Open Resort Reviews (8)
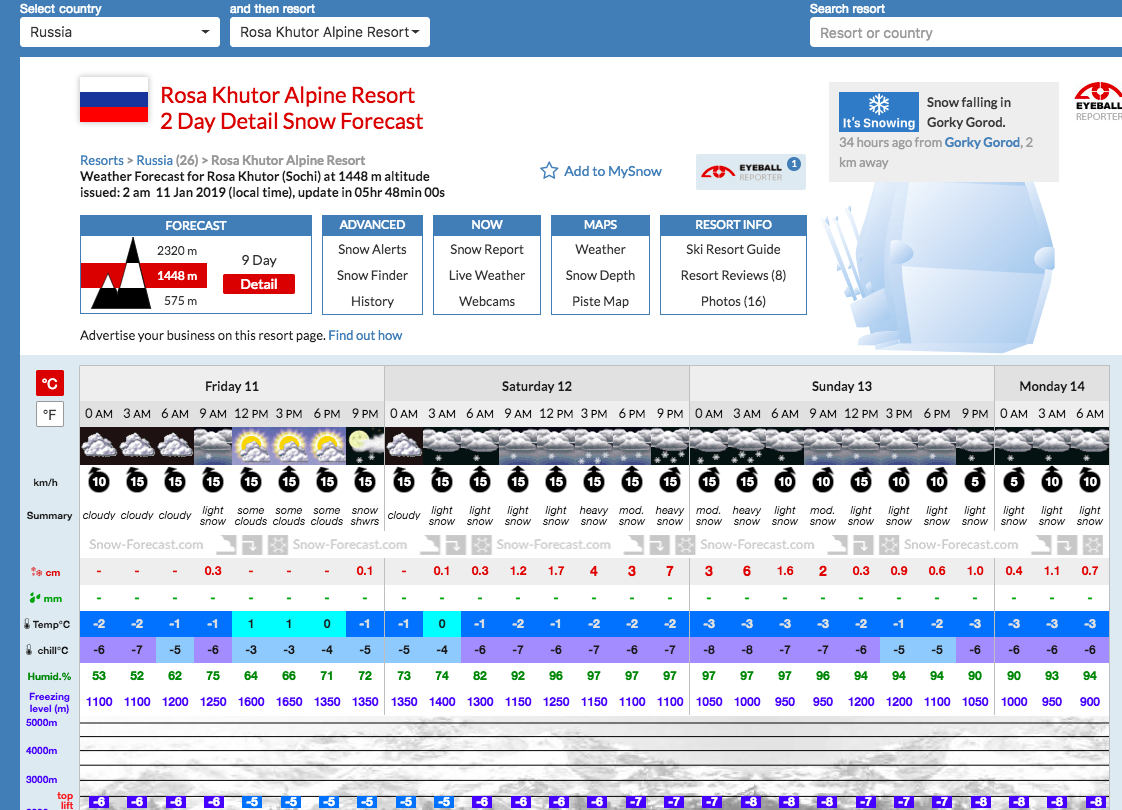1122x810 pixels. 733,275
